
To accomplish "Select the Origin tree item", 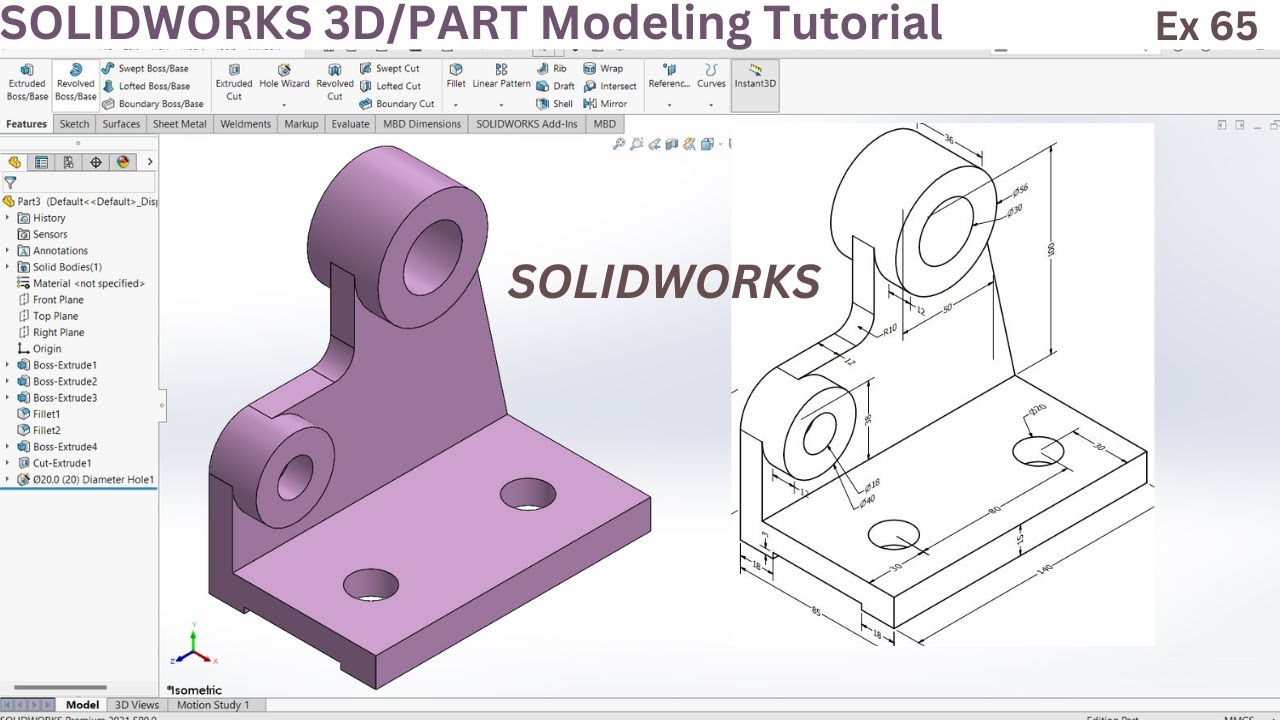I will click(39, 349).
